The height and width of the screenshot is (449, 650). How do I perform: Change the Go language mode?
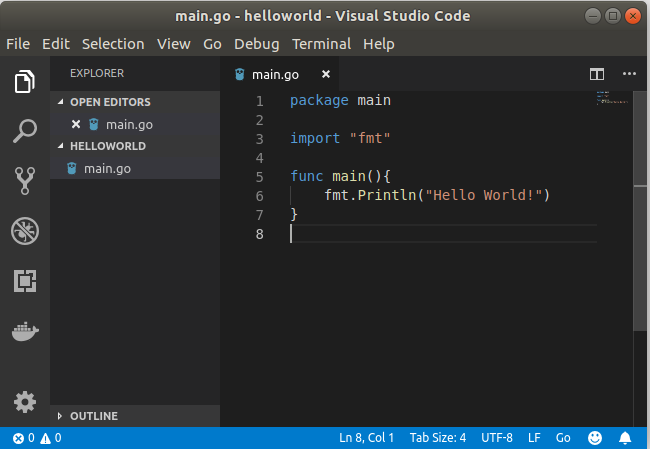click(x=563, y=438)
